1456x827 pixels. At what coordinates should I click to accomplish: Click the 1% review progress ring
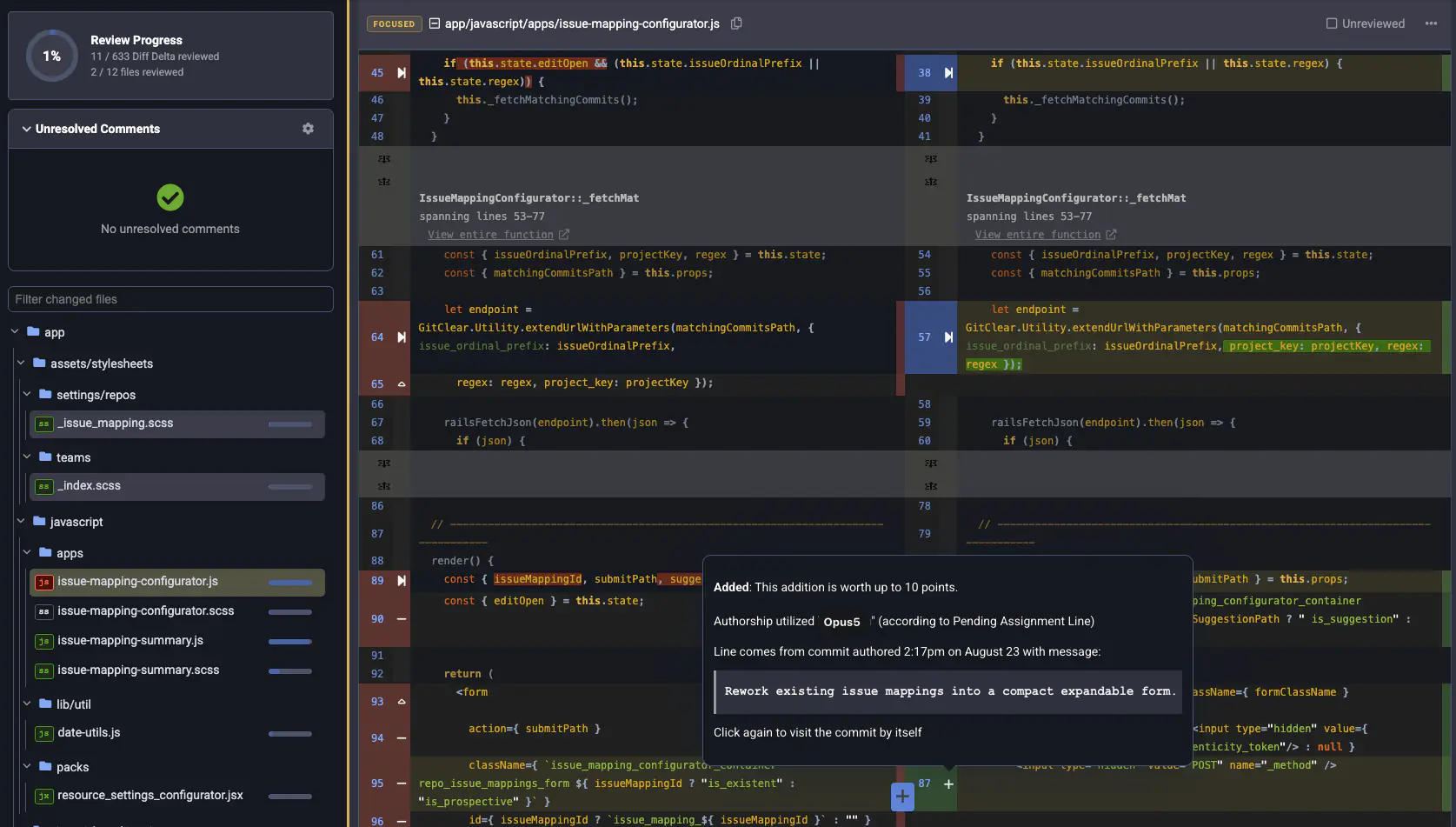[52, 56]
